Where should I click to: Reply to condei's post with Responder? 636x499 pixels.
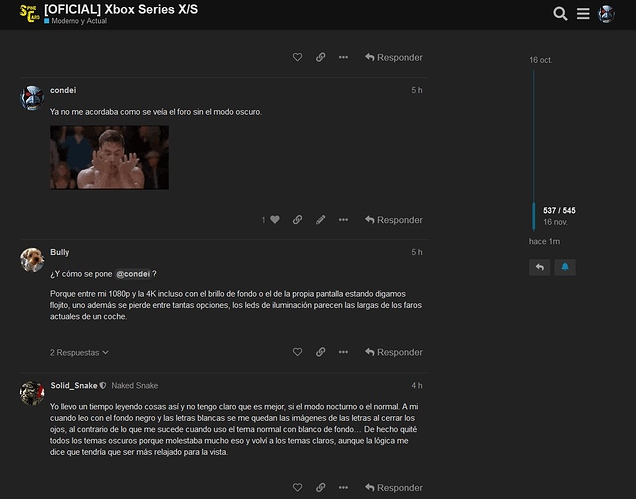pyautogui.click(x=393, y=220)
